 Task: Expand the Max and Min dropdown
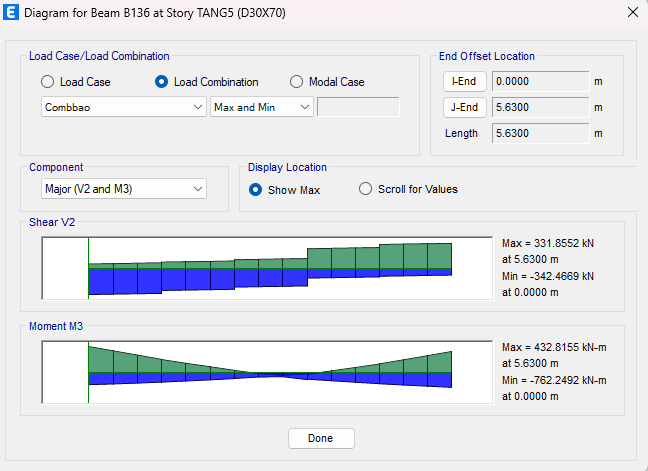click(x=262, y=107)
